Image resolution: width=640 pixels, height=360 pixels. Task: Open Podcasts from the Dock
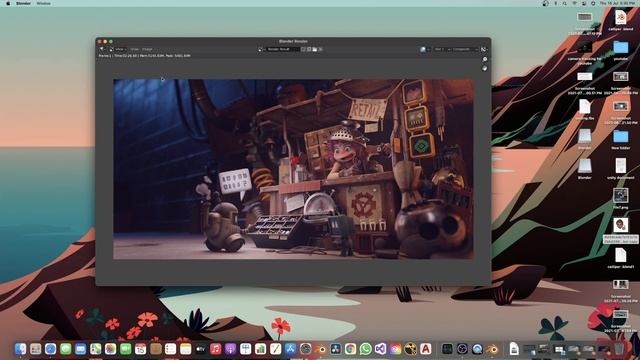click(x=231, y=349)
